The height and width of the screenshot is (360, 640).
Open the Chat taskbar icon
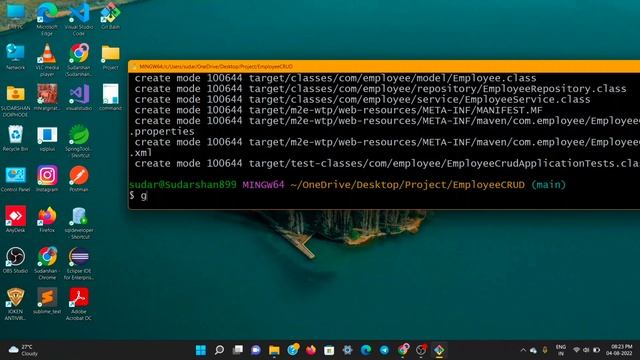[256, 350]
